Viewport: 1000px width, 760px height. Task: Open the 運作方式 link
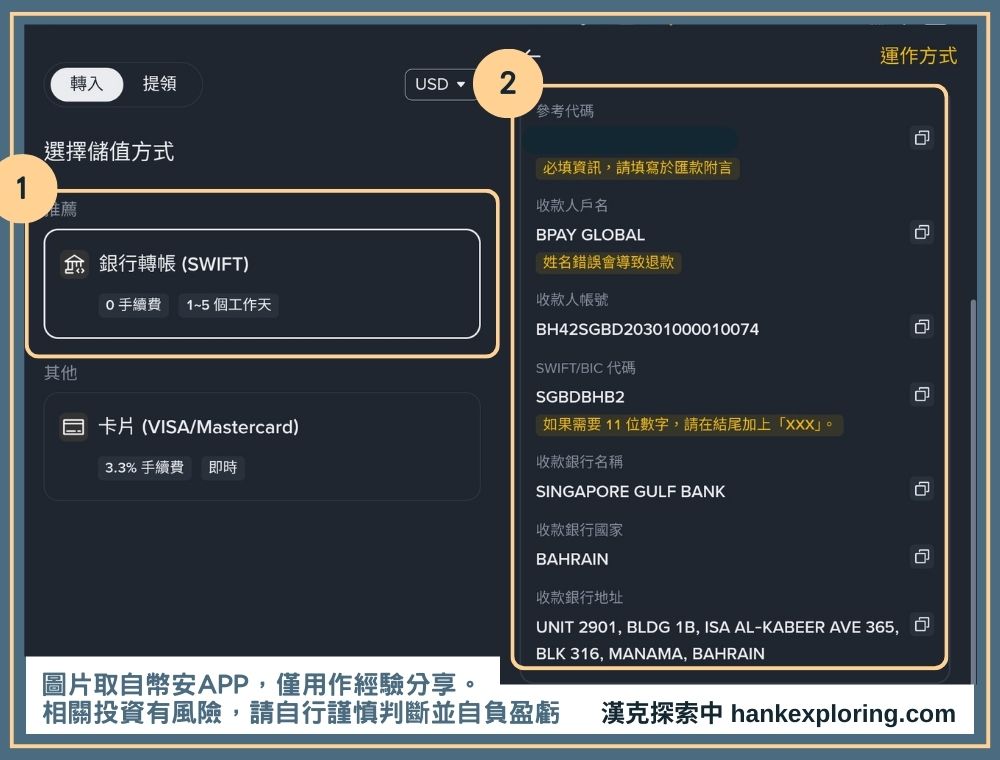click(x=916, y=57)
